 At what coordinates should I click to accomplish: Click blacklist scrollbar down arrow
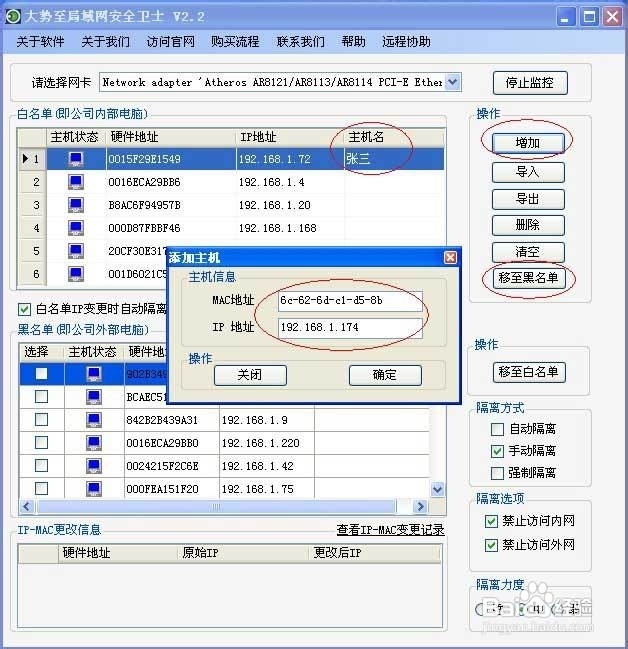438,490
